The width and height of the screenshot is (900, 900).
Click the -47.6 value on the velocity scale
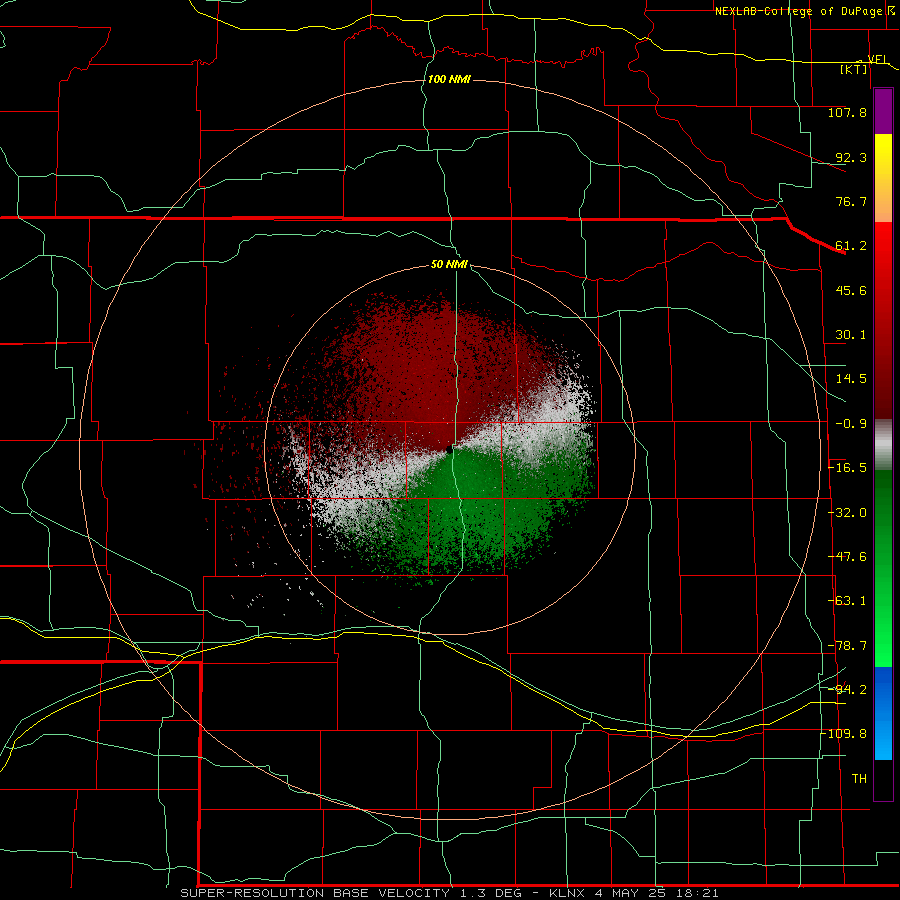[847, 557]
